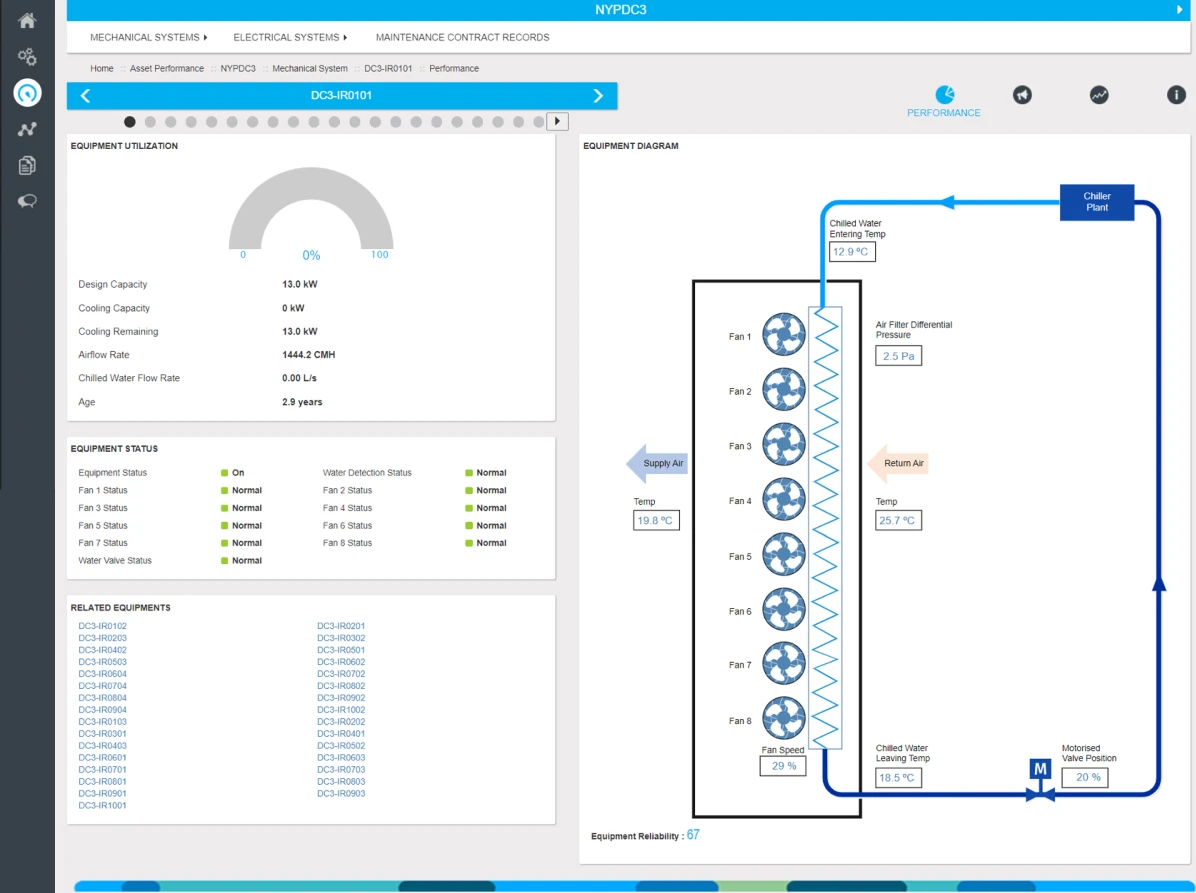This screenshot has width=1196, height=893.
Task: Go to next equipment with right chevron
Action: (598, 96)
